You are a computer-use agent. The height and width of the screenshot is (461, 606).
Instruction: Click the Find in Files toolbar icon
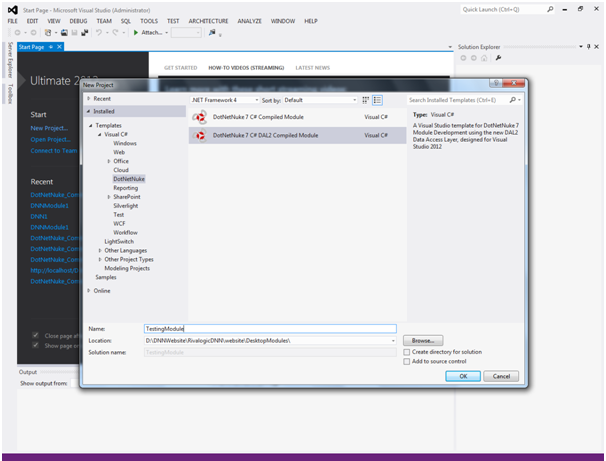click(x=212, y=33)
